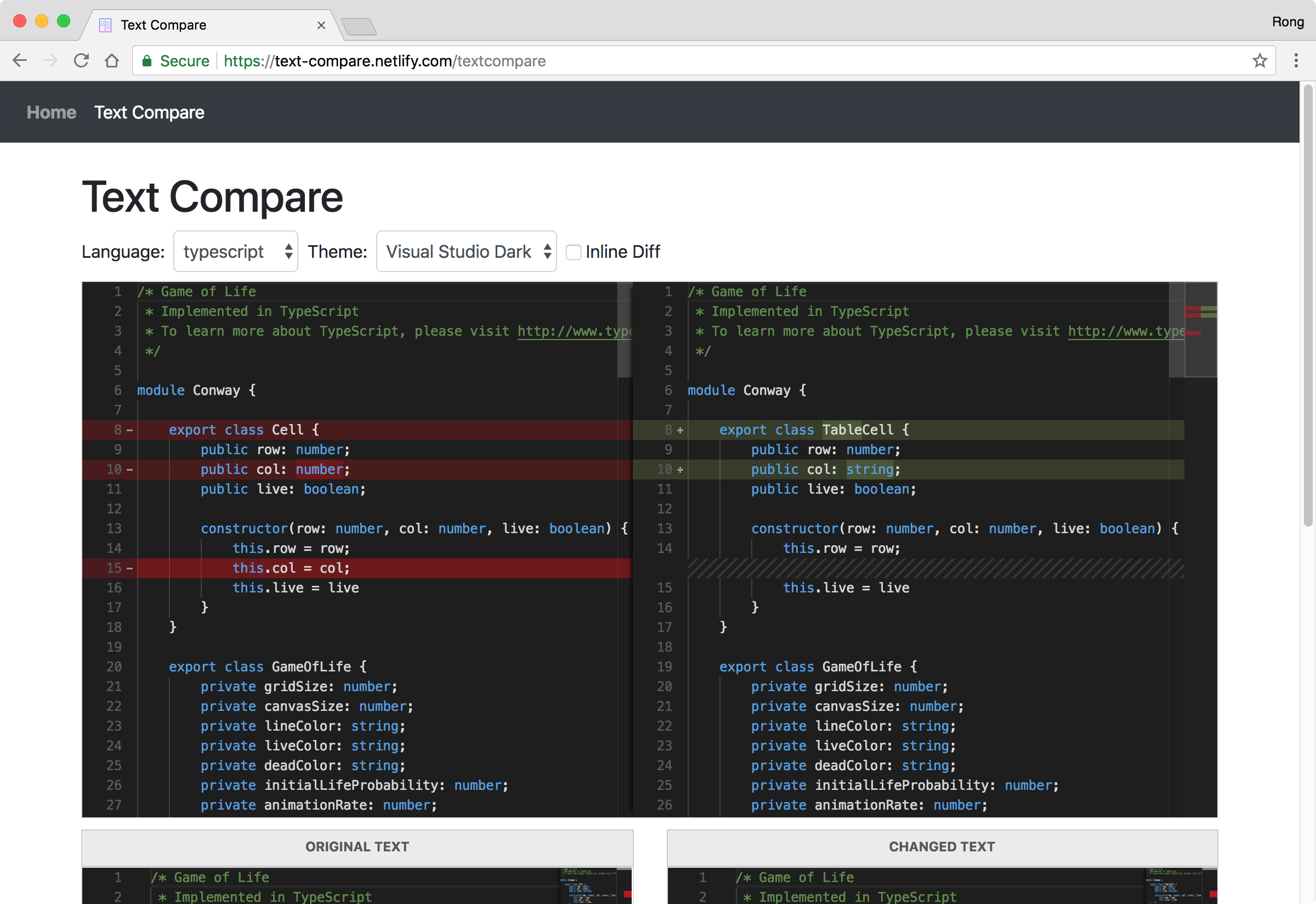
Task: Open the browser home page icon
Action: click(x=112, y=60)
